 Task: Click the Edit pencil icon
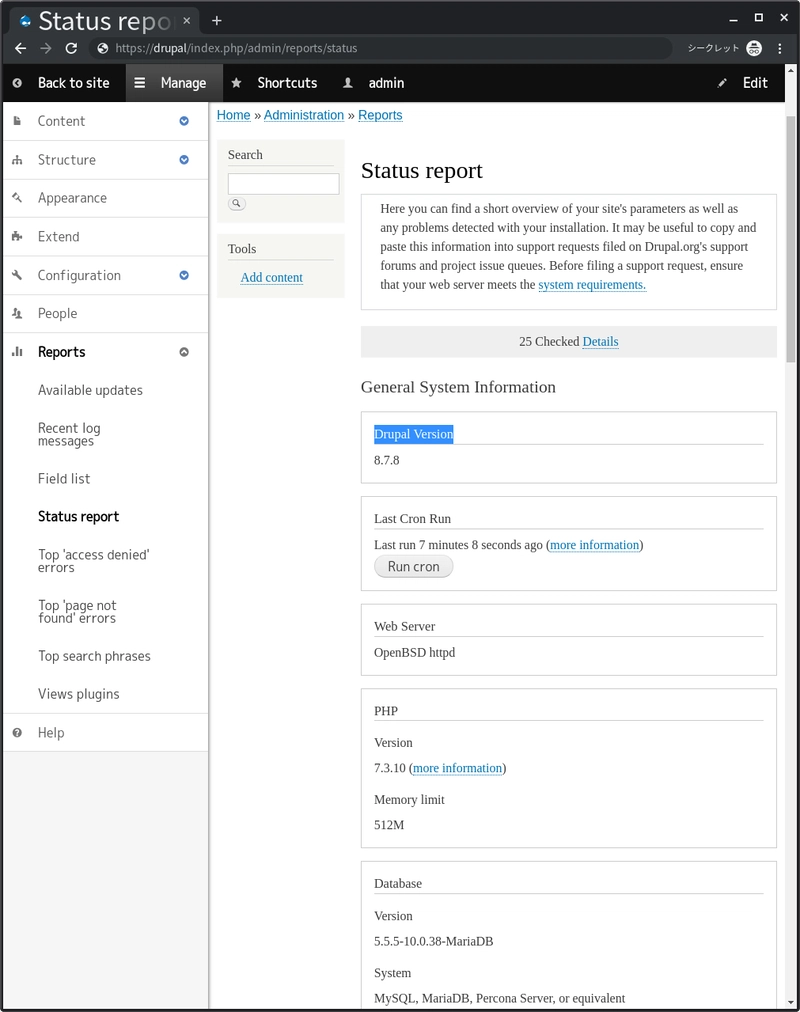click(x=722, y=83)
